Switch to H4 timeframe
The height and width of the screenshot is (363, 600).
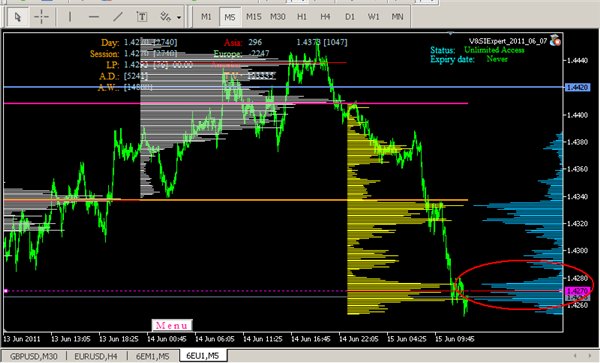coord(325,17)
